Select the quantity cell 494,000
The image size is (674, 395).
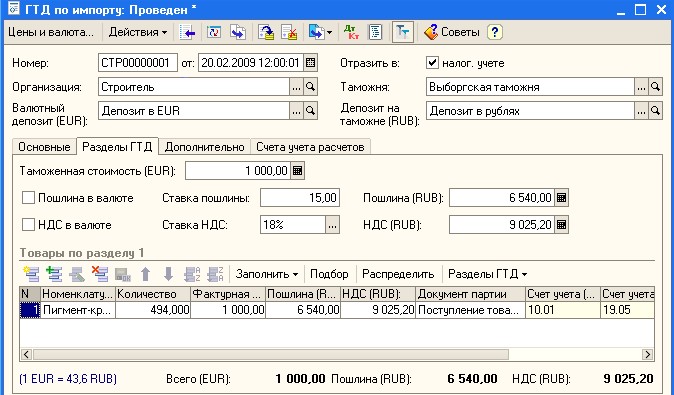tap(153, 310)
